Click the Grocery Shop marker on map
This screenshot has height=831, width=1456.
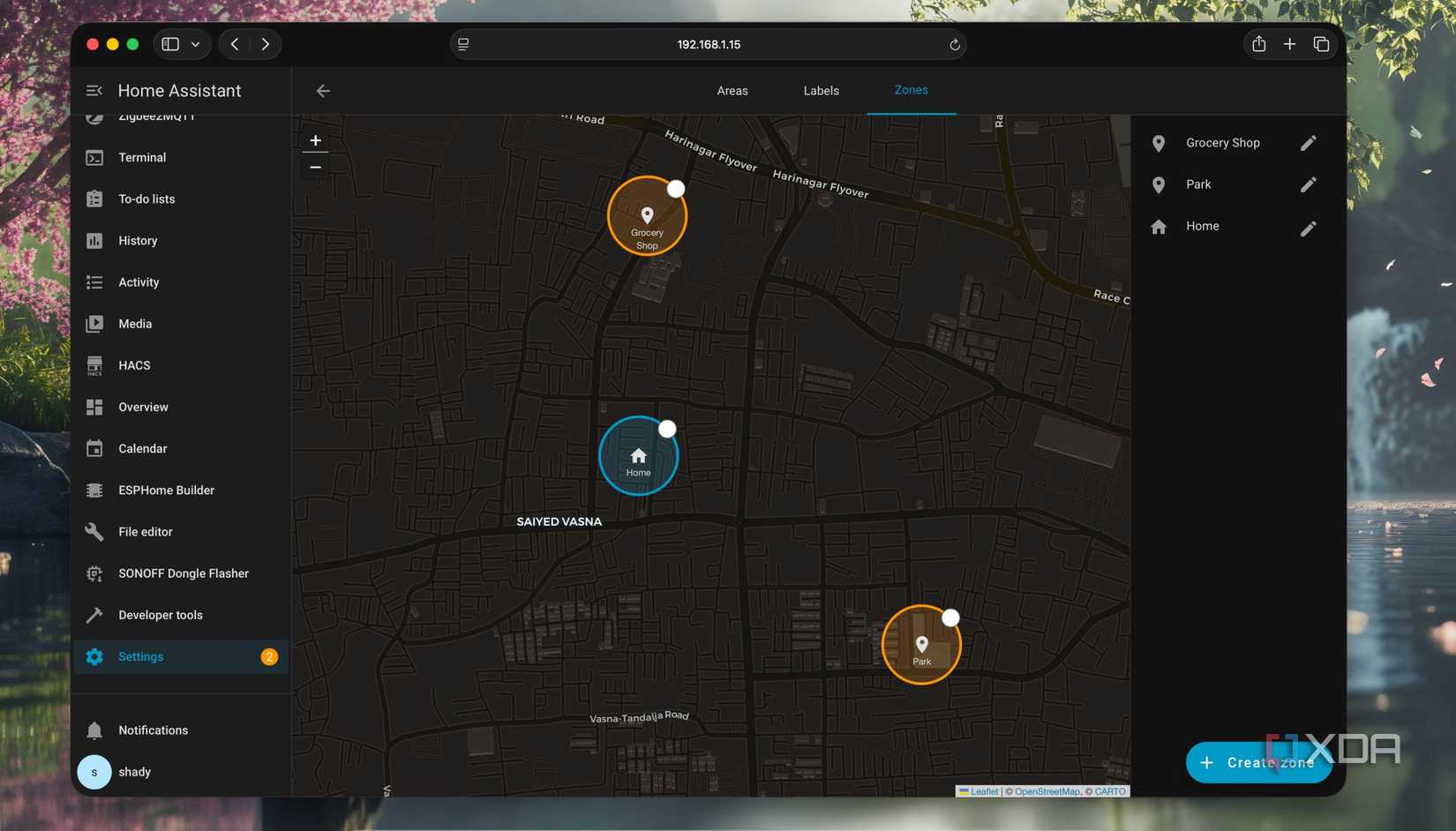[647, 215]
